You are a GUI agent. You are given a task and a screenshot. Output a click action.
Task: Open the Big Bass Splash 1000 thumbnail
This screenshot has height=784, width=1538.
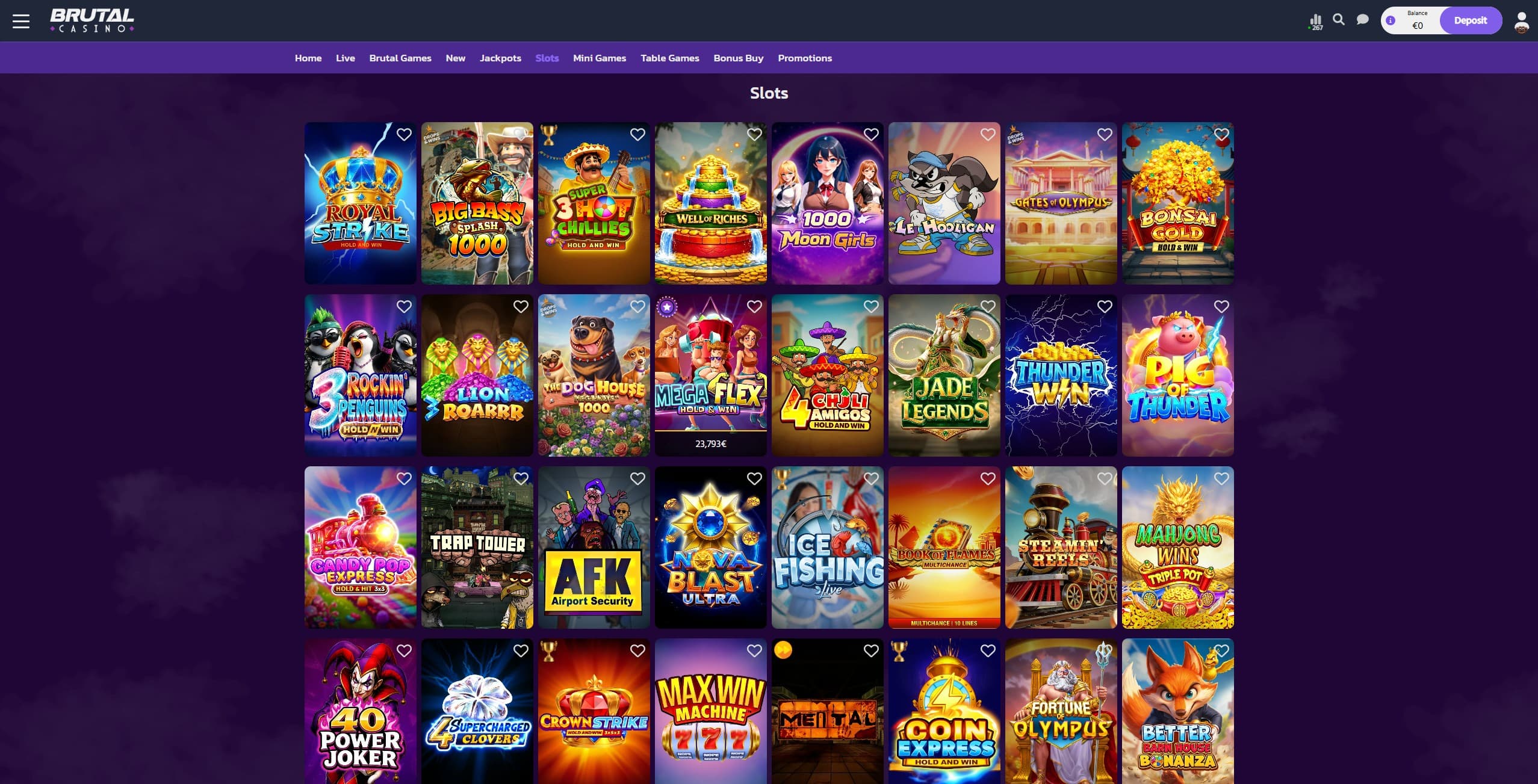click(477, 203)
